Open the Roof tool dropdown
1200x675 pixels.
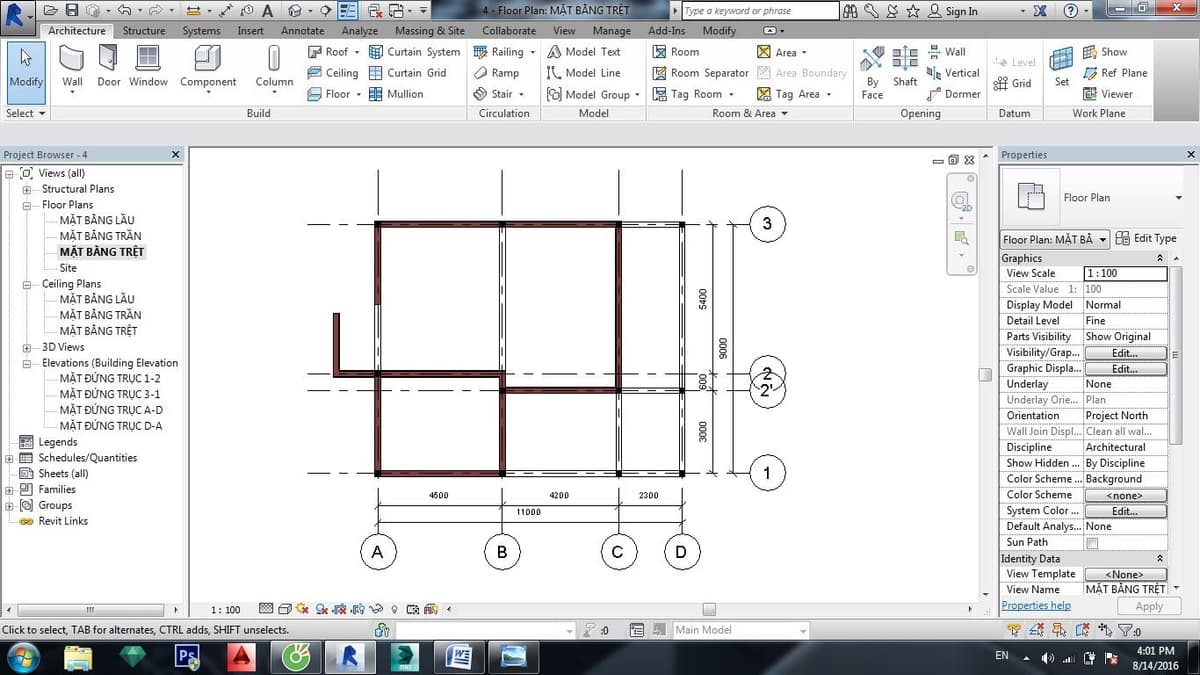point(357,52)
